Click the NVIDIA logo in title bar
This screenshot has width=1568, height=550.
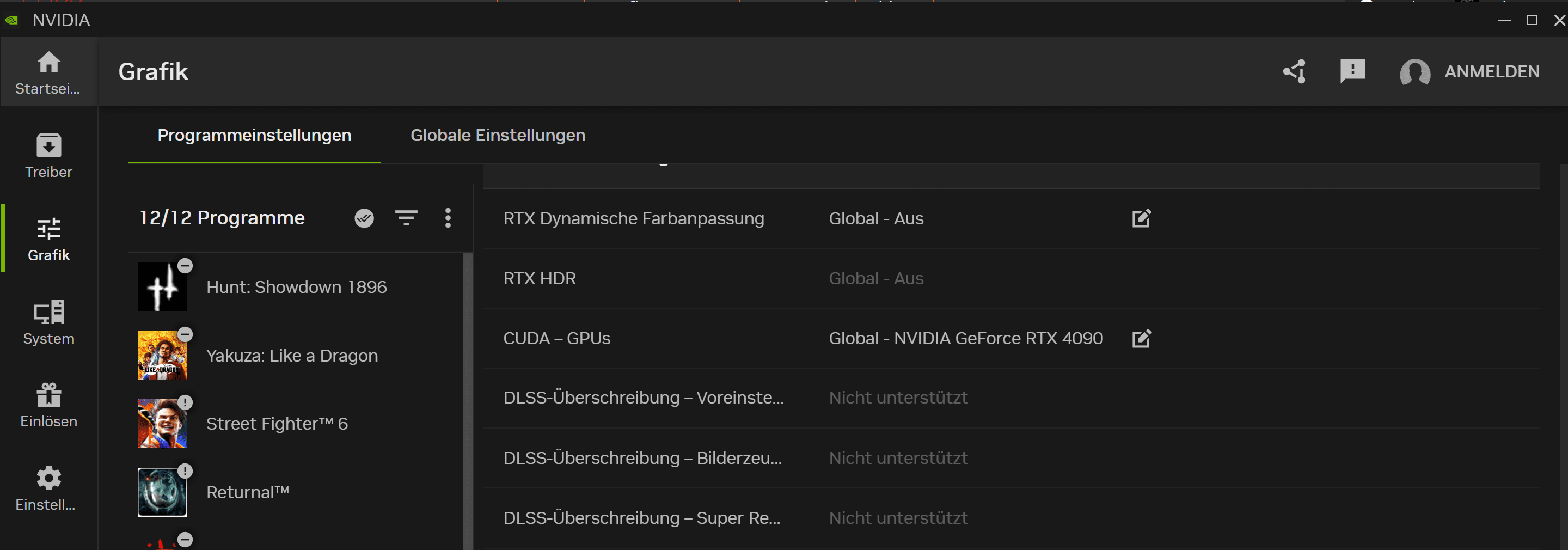pyautogui.click(x=11, y=20)
